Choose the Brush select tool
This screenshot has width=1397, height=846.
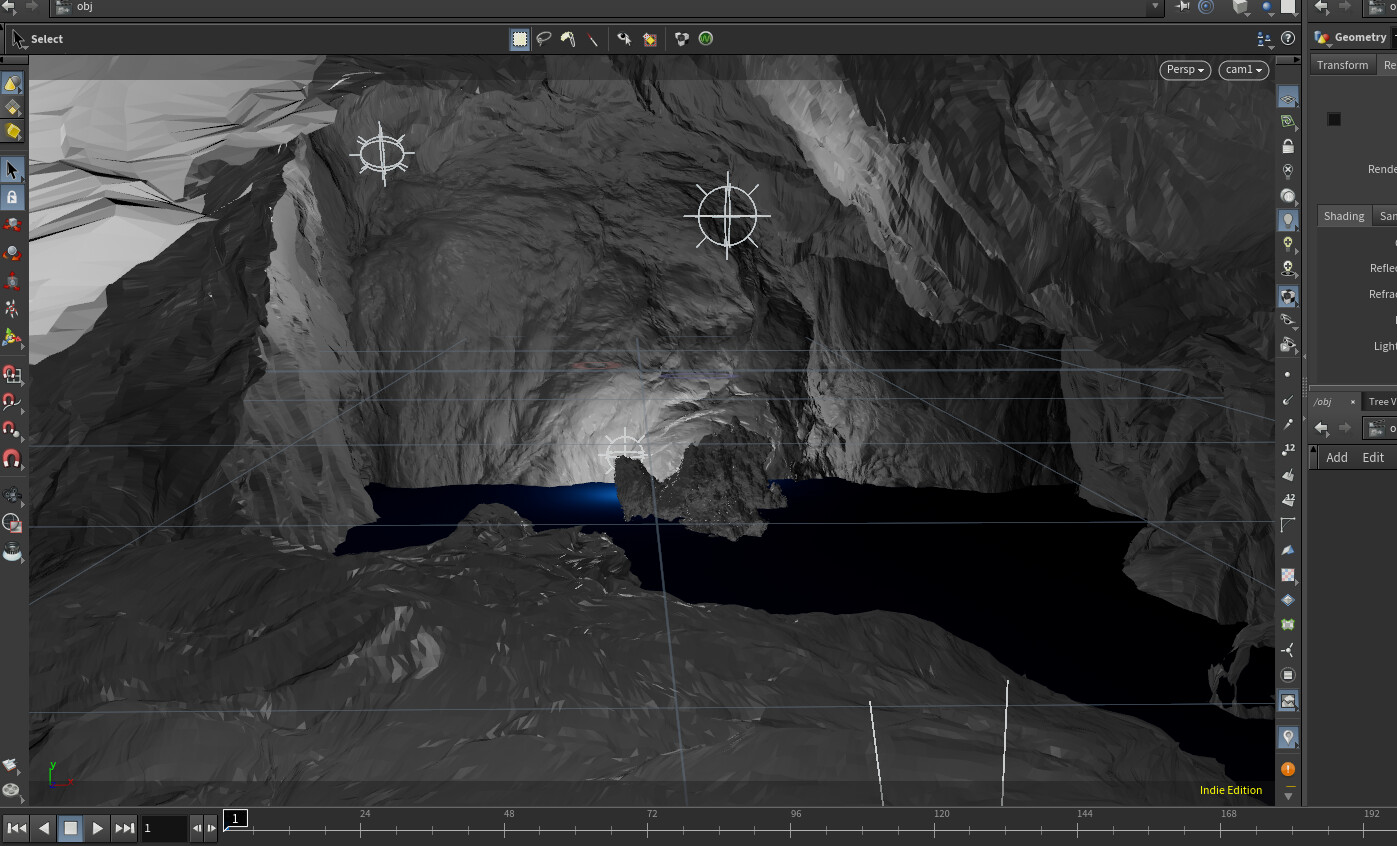(567, 39)
